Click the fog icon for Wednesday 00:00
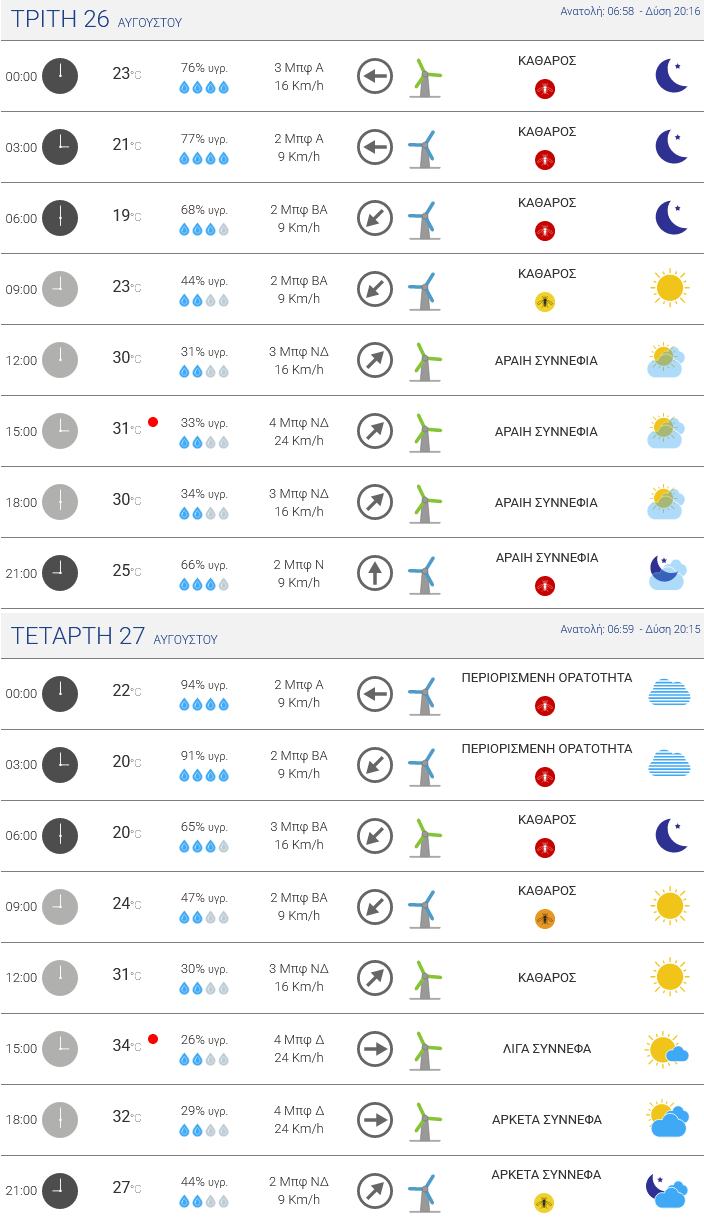Screen dimensions: 704x1220 click(x=669, y=692)
